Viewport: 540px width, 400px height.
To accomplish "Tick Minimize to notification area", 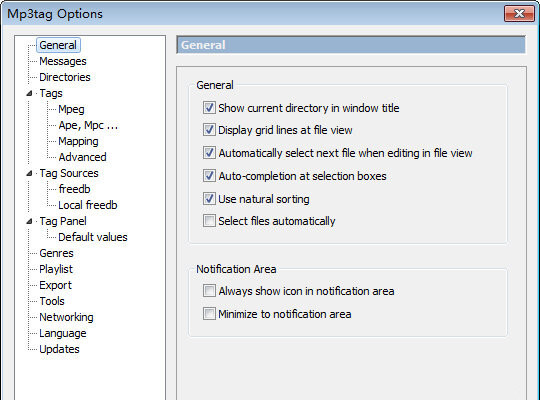I will (x=209, y=314).
